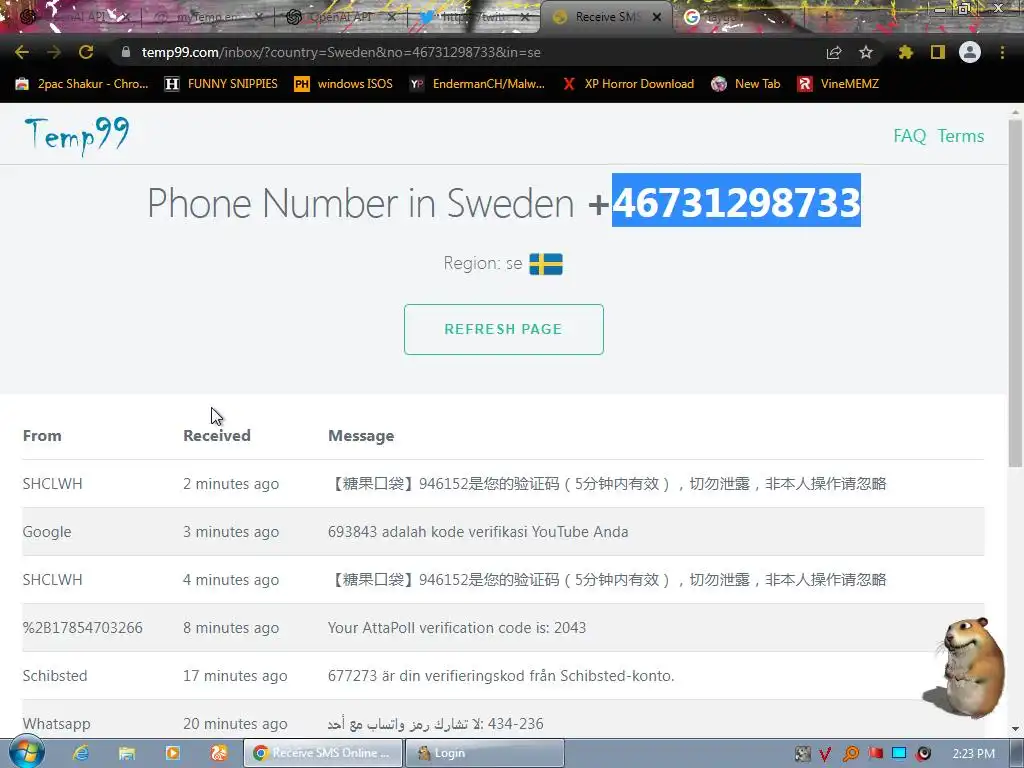Open the 2pac Shakur bookmark
The height and width of the screenshot is (768, 1024).
click(x=82, y=84)
